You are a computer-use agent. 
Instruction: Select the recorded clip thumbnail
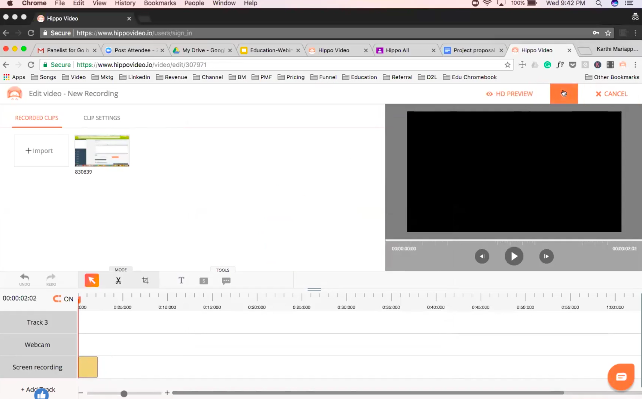point(102,151)
